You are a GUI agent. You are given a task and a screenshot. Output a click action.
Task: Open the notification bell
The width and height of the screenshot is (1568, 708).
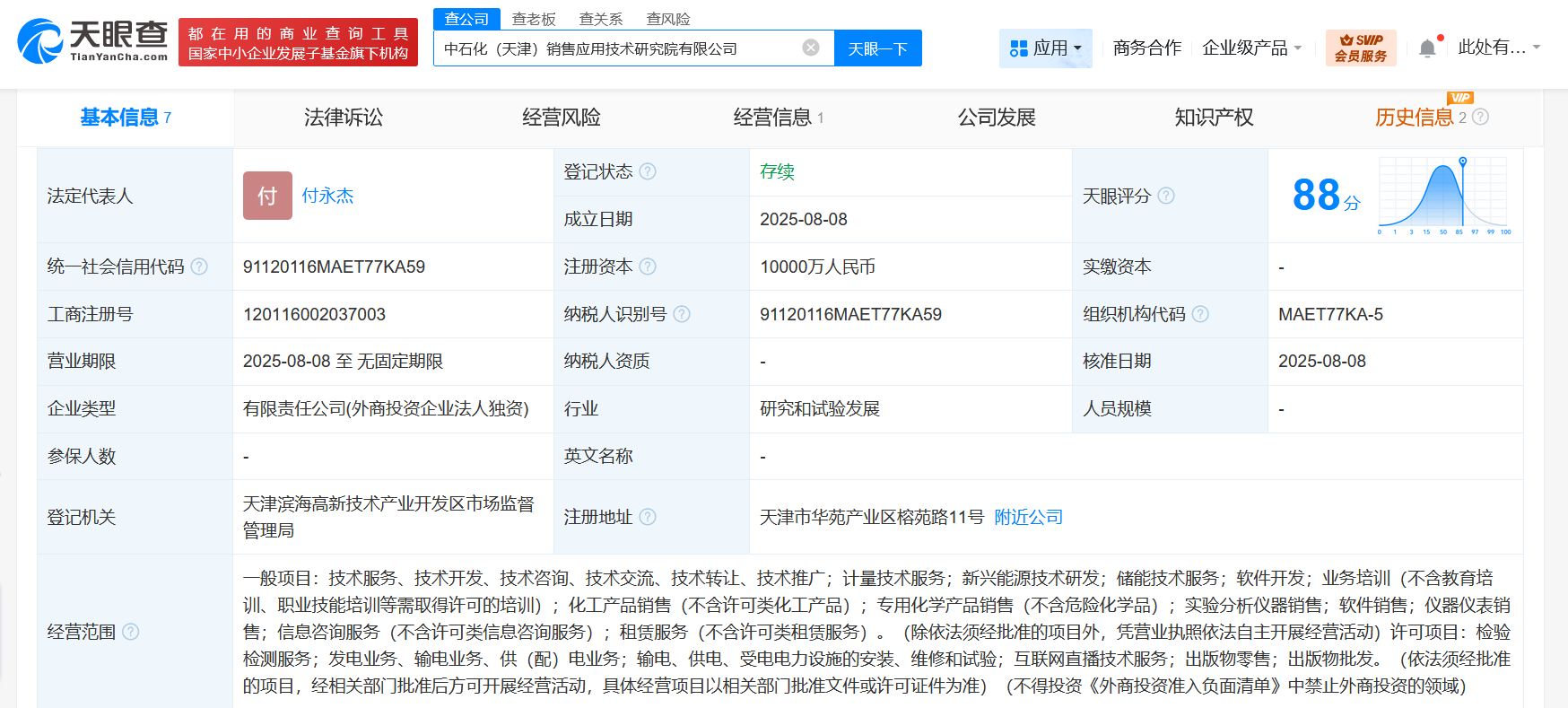click(x=1427, y=48)
